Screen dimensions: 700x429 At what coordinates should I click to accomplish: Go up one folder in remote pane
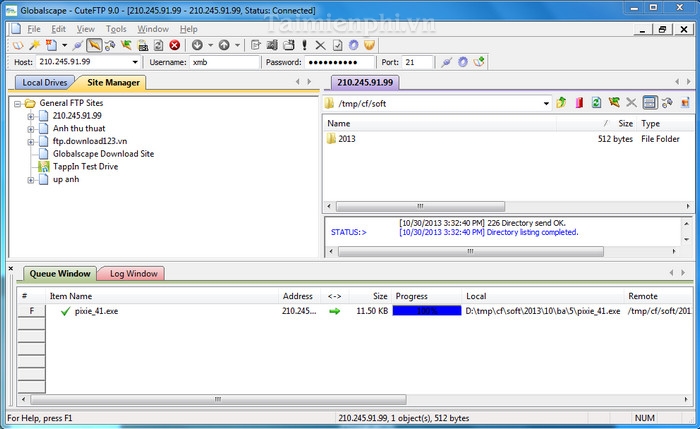point(562,103)
